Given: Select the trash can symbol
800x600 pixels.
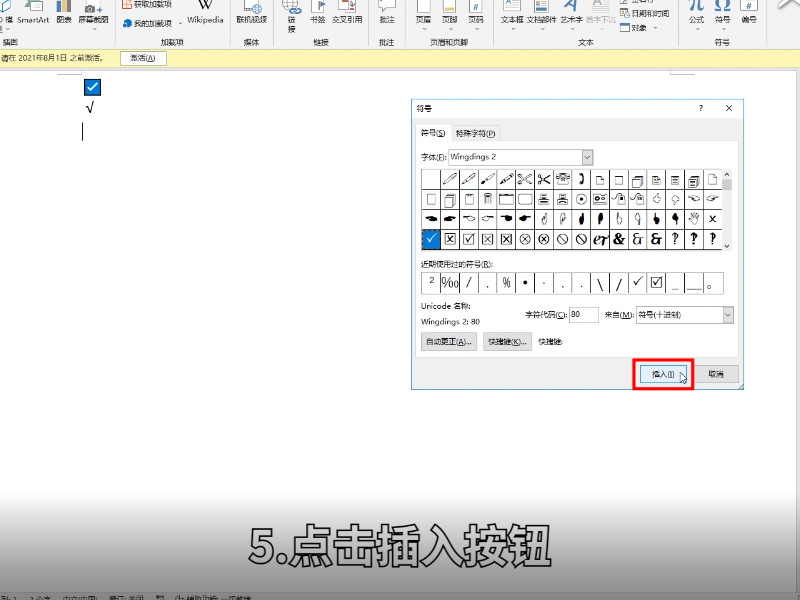Looking at the screenshot, I should point(488,199).
